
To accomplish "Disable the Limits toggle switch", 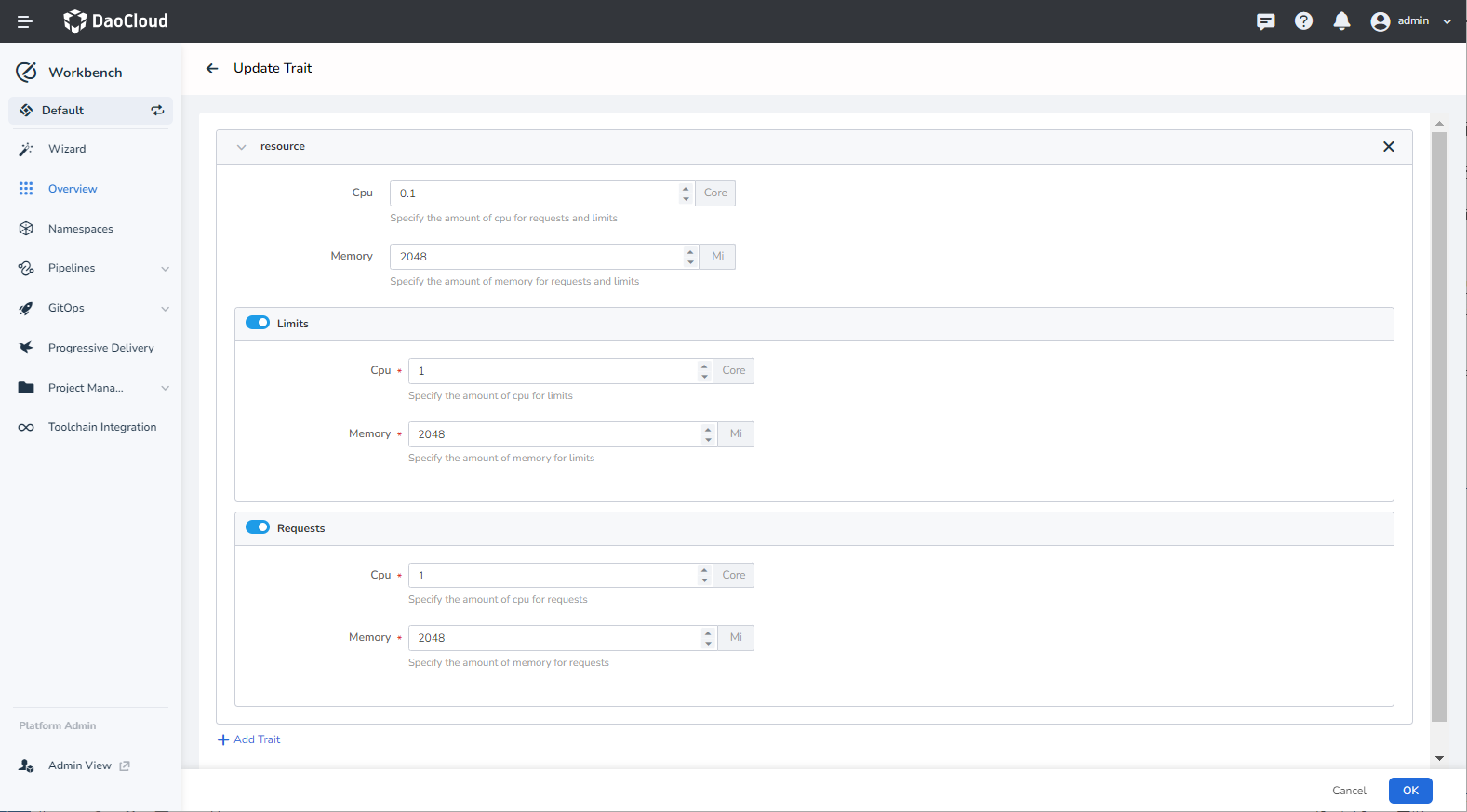I will [x=258, y=323].
